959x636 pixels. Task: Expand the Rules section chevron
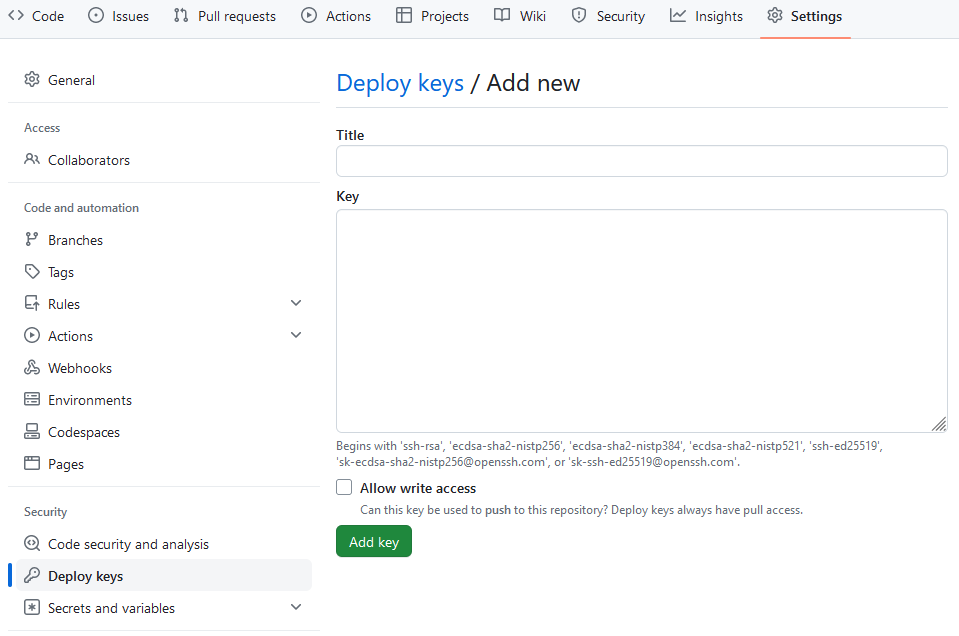coord(296,302)
